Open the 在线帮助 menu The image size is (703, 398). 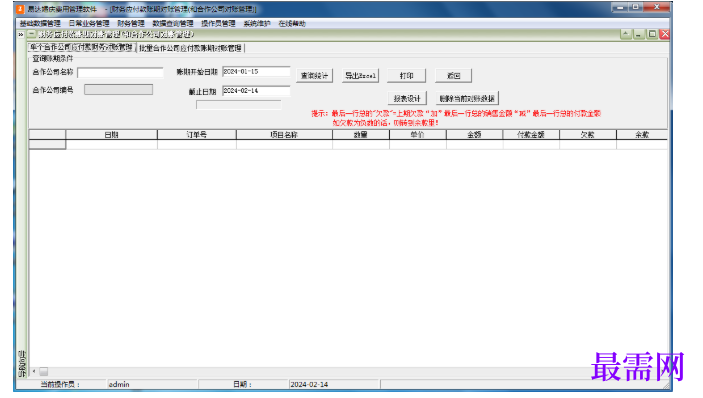(x=292, y=23)
